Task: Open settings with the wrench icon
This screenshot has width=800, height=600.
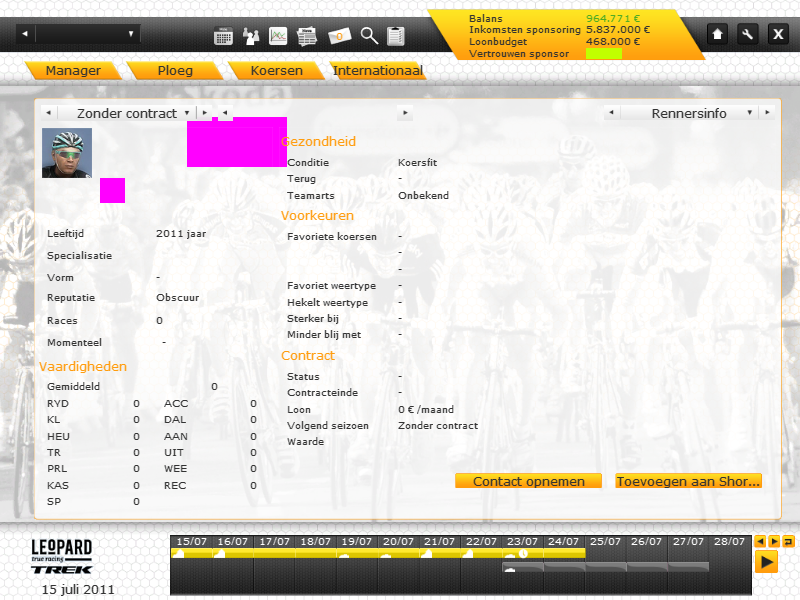Action: [747, 34]
